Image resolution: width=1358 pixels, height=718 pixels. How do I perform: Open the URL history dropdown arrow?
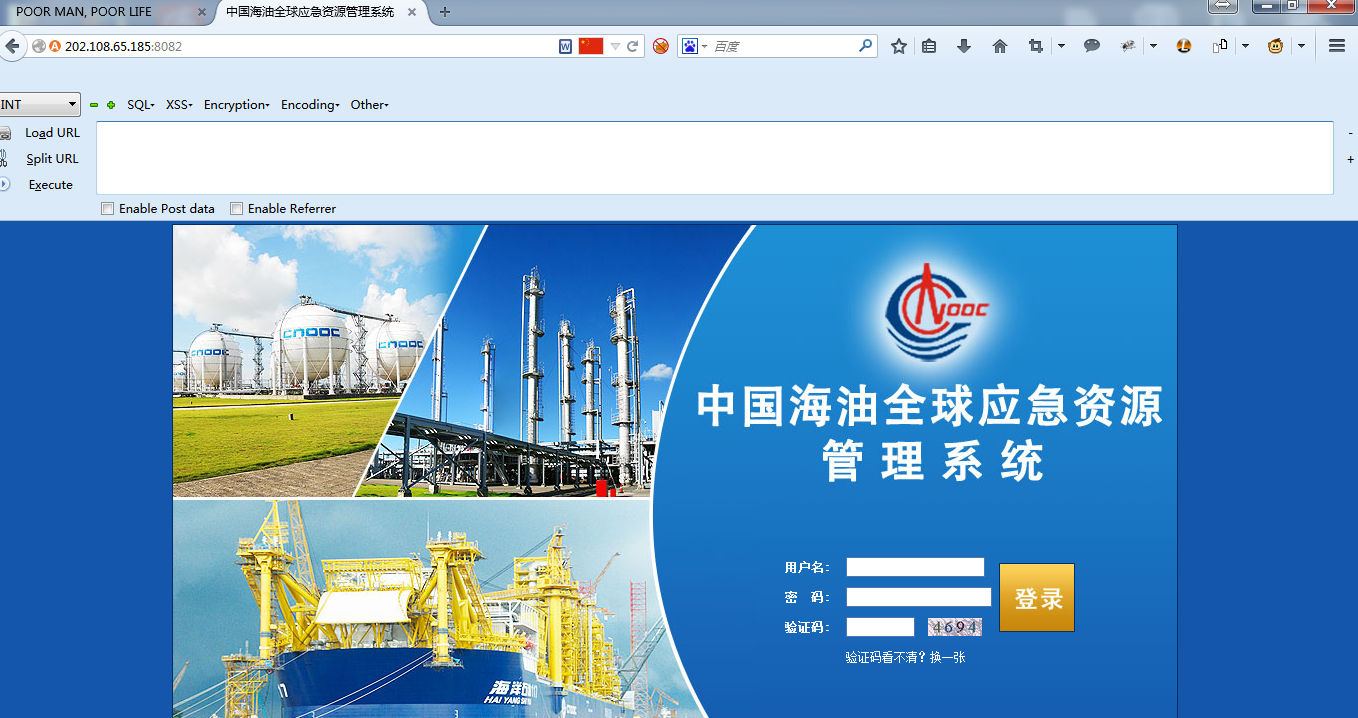point(615,46)
